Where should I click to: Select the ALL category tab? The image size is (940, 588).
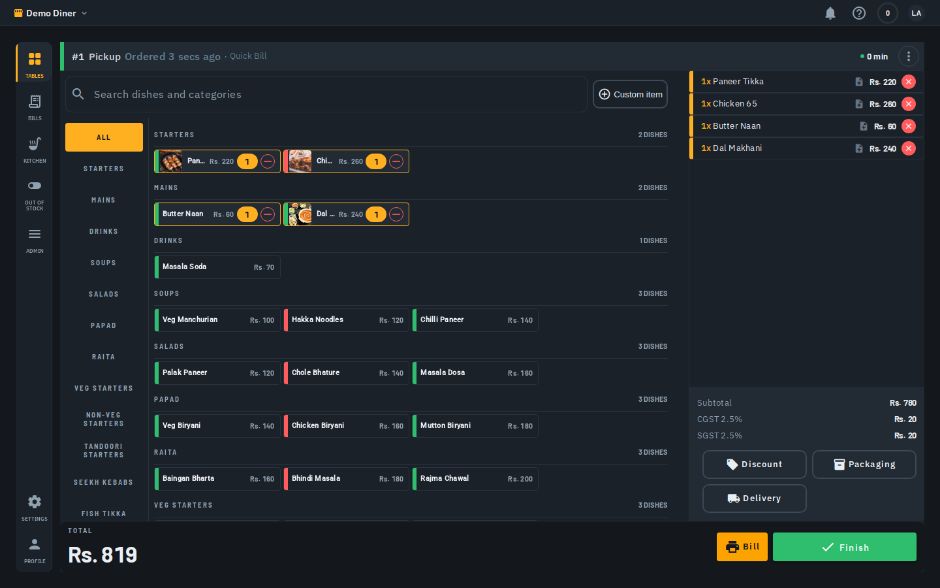104,137
